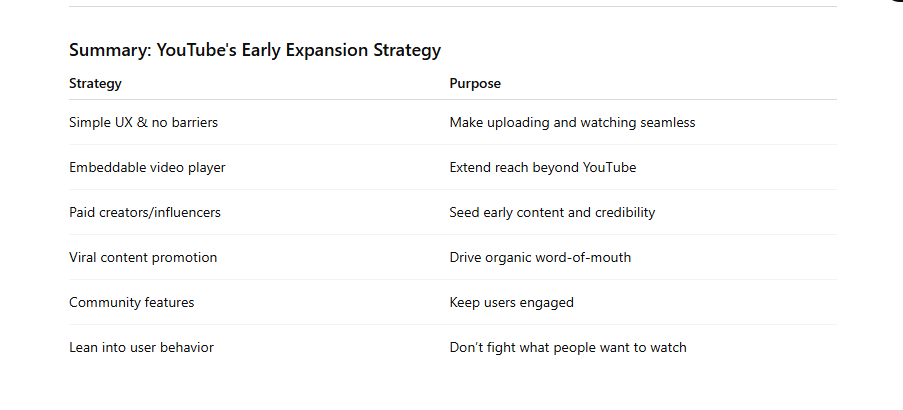Click 'Extend reach beyond YouTube' text

pos(542,168)
